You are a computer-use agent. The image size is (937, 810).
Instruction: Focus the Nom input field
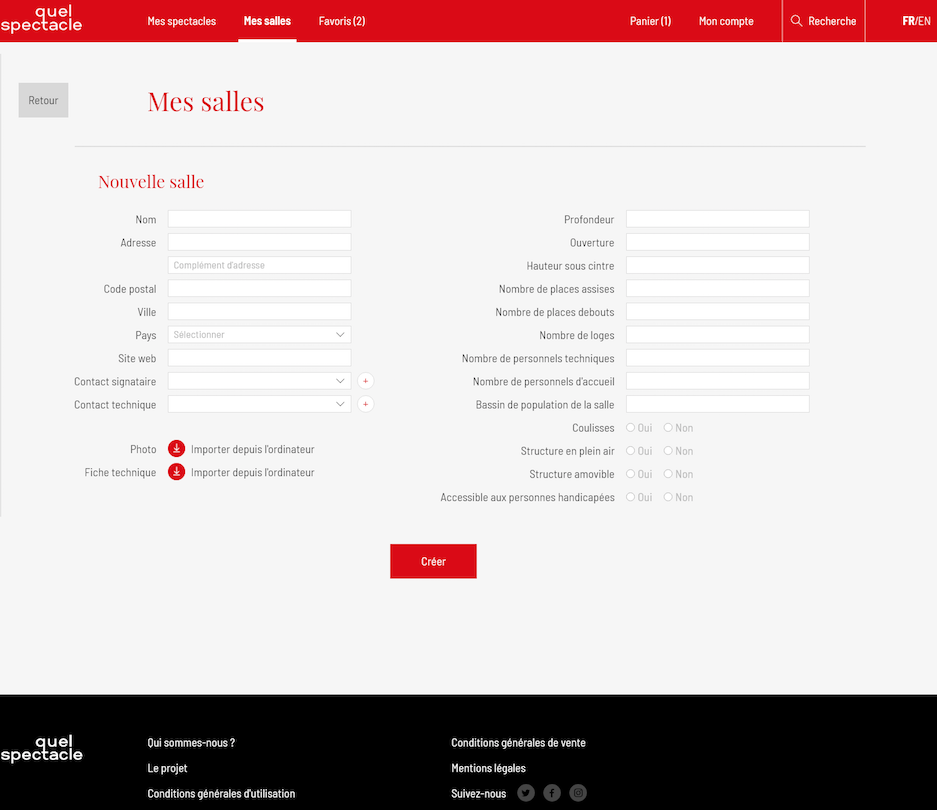click(x=259, y=219)
